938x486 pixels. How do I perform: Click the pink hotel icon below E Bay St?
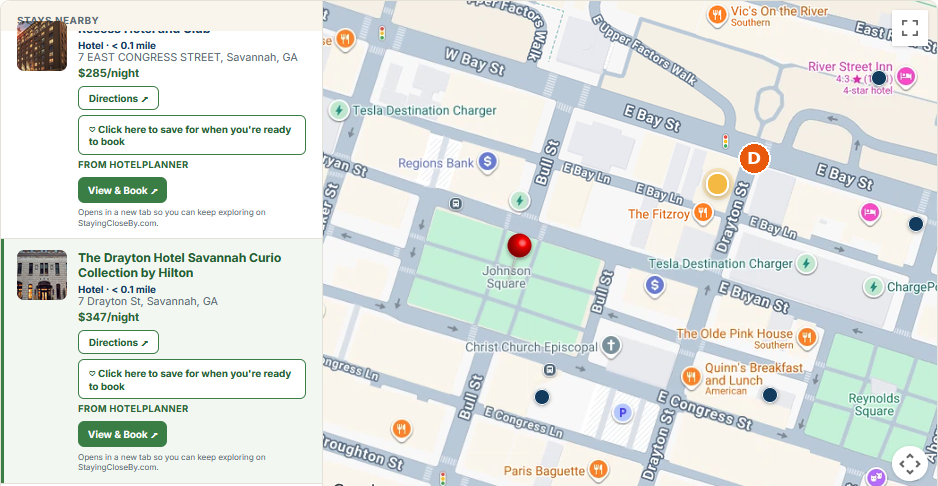tap(870, 212)
